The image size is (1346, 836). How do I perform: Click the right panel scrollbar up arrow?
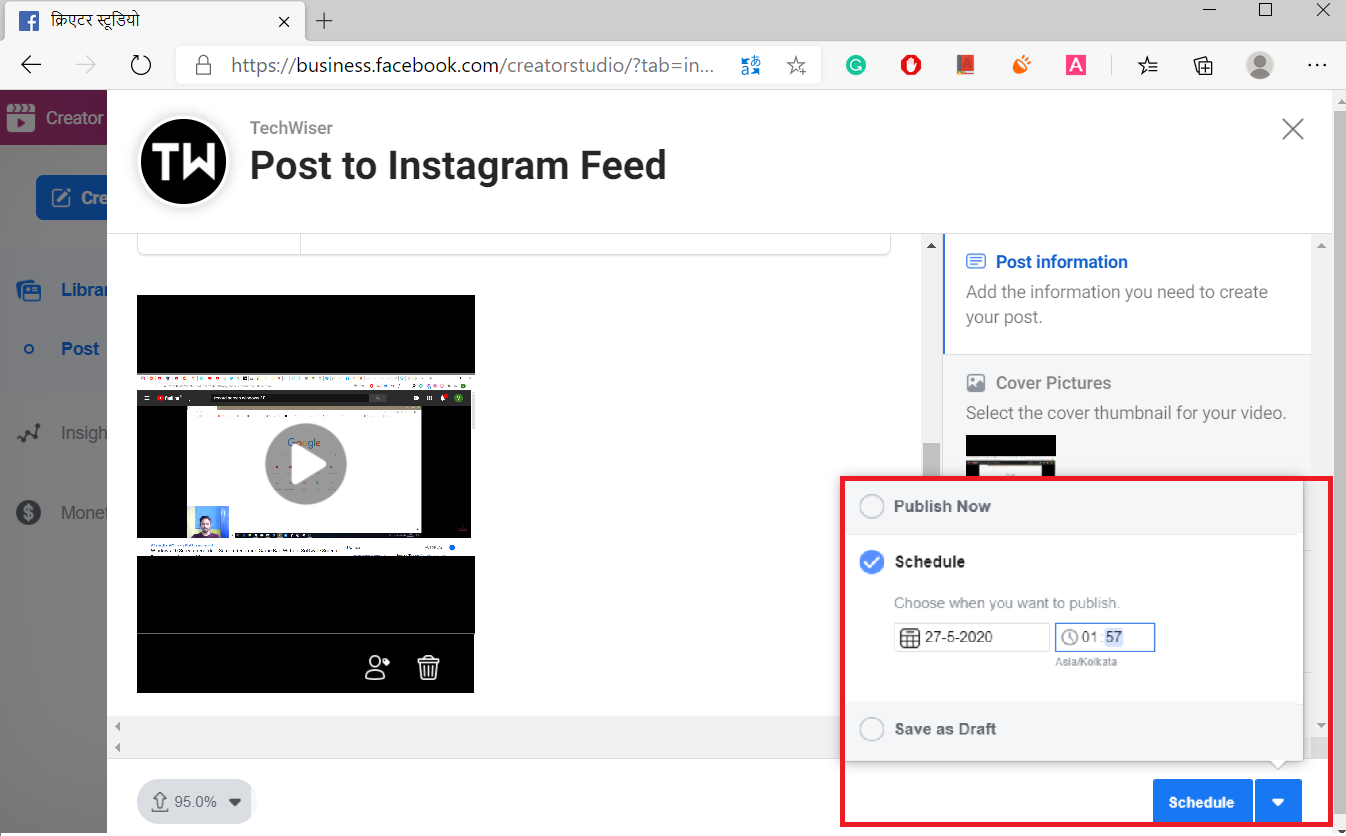click(1320, 246)
